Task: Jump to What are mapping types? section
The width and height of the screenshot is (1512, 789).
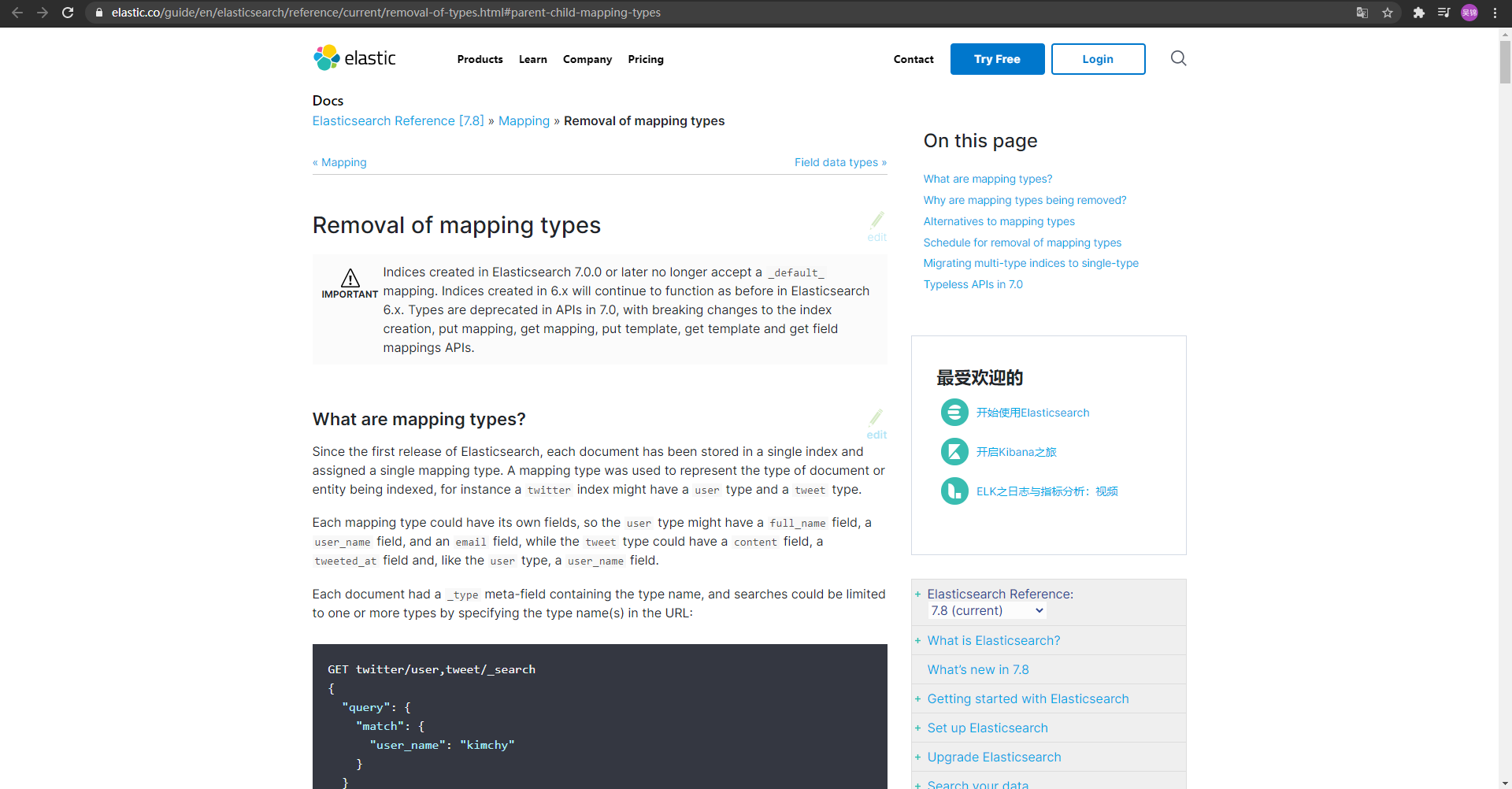Action: click(988, 179)
